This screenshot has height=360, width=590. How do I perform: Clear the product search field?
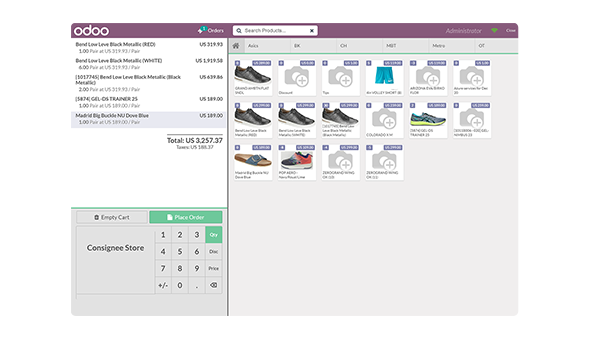312,31
